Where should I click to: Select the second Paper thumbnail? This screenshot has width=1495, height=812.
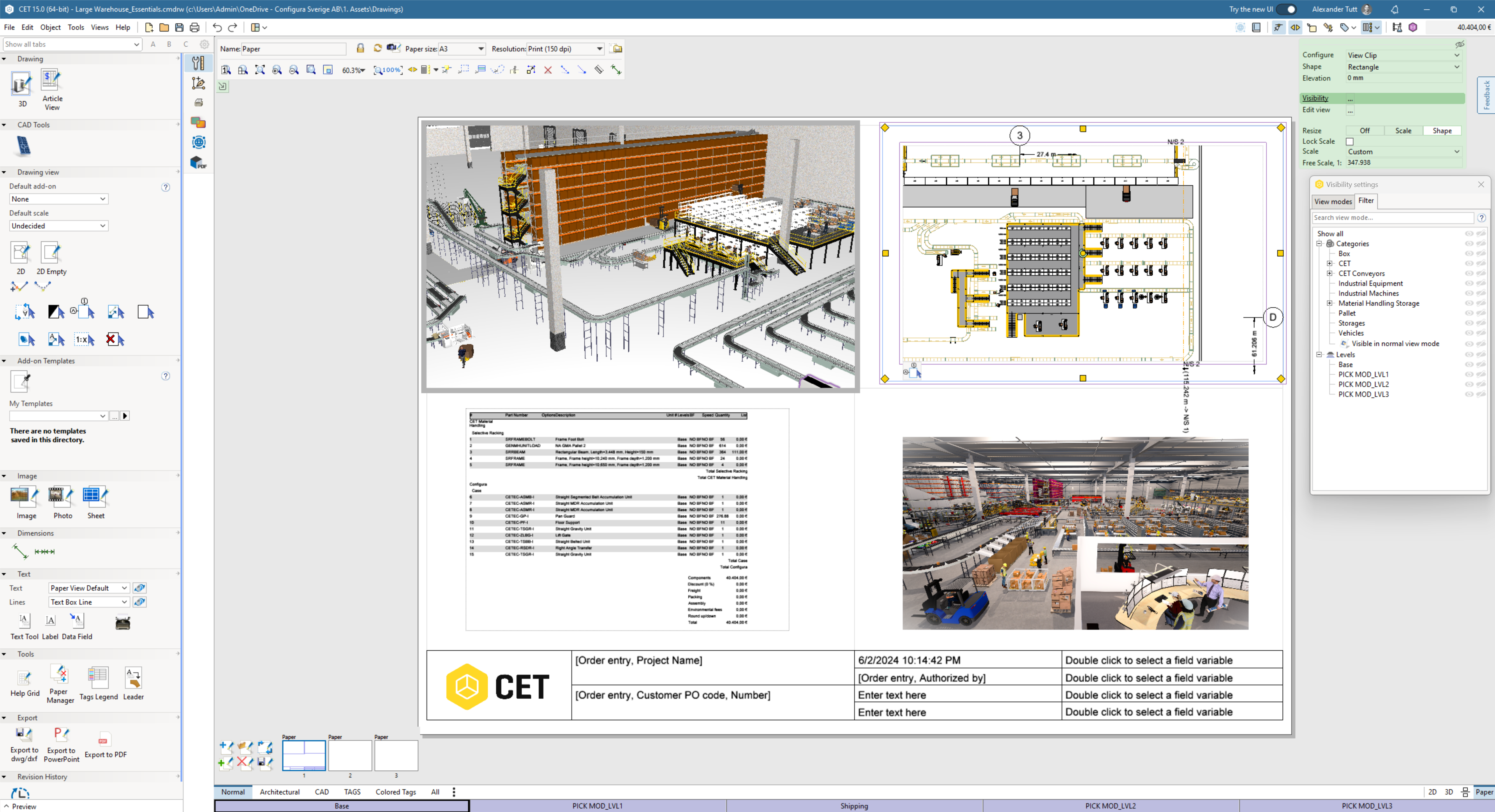[x=350, y=755]
